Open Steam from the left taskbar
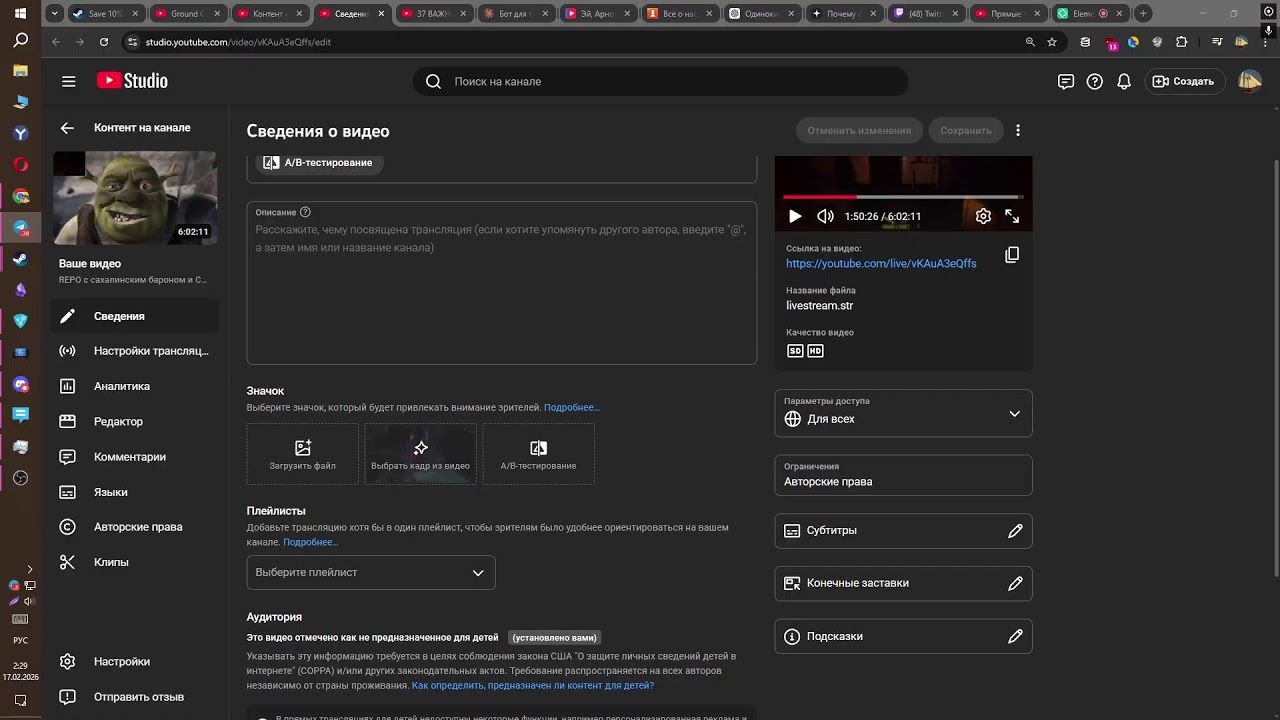This screenshot has height=720, width=1280. tap(20, 259)
